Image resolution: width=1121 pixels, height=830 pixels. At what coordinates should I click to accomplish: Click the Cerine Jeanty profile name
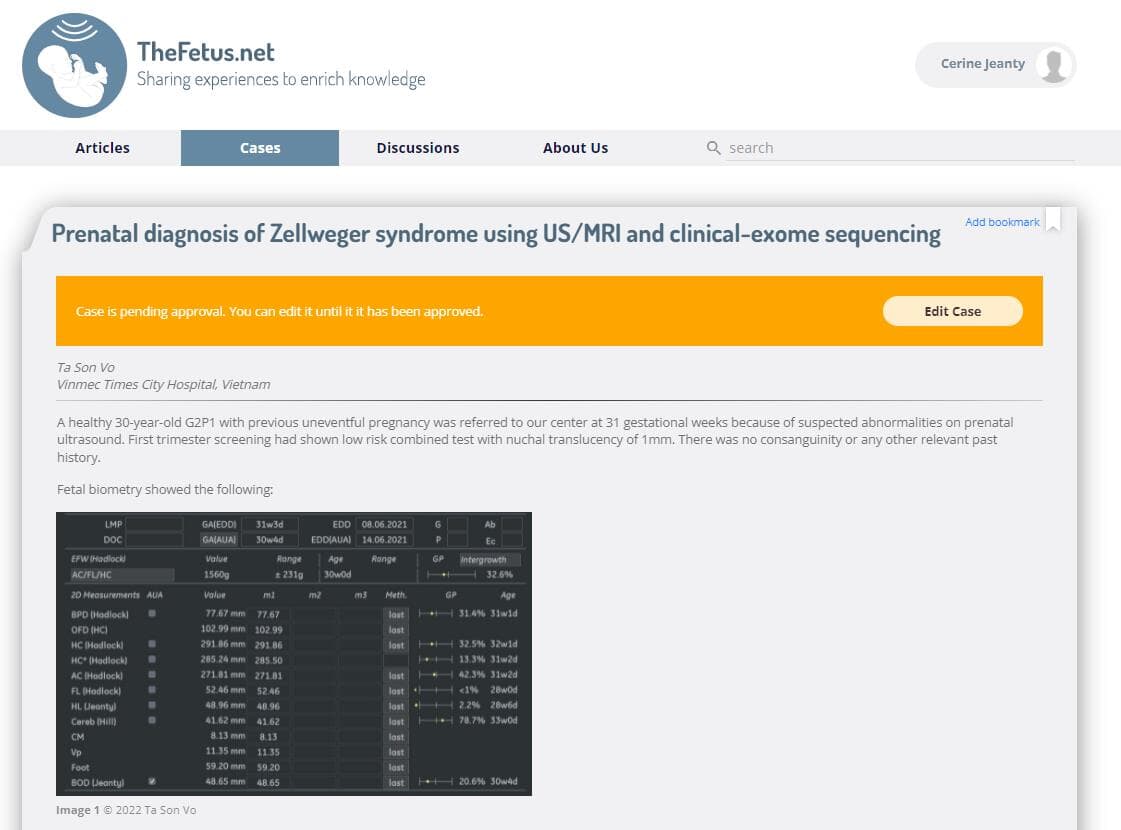tap(982, 64)
